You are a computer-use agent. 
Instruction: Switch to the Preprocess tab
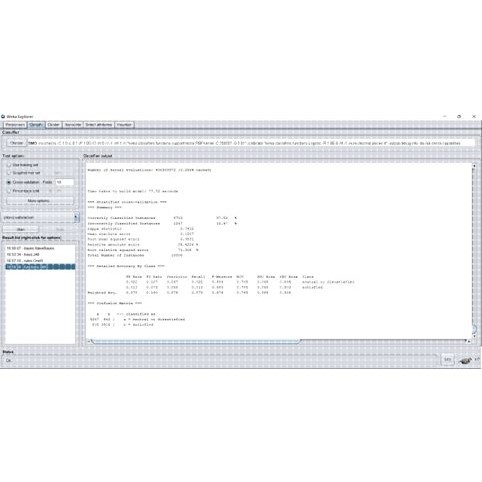15,125
